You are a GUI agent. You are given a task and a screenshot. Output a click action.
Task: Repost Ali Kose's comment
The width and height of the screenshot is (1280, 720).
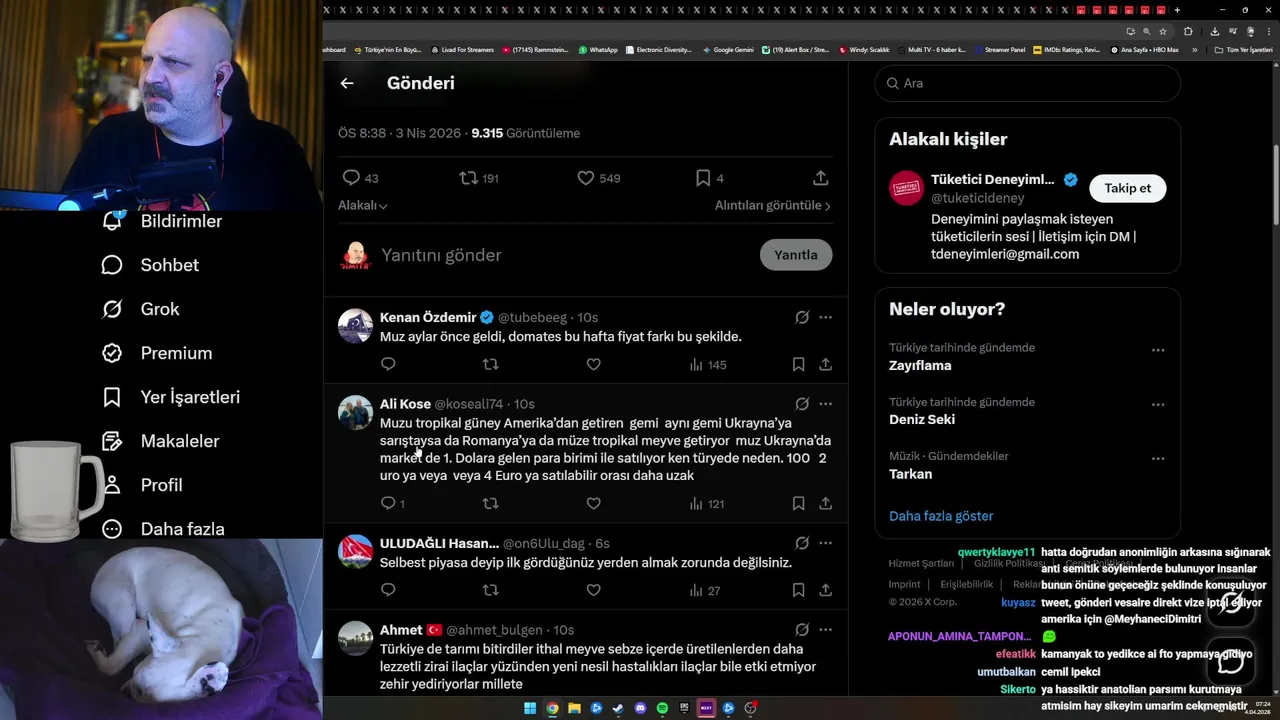[x=490, y=504]
